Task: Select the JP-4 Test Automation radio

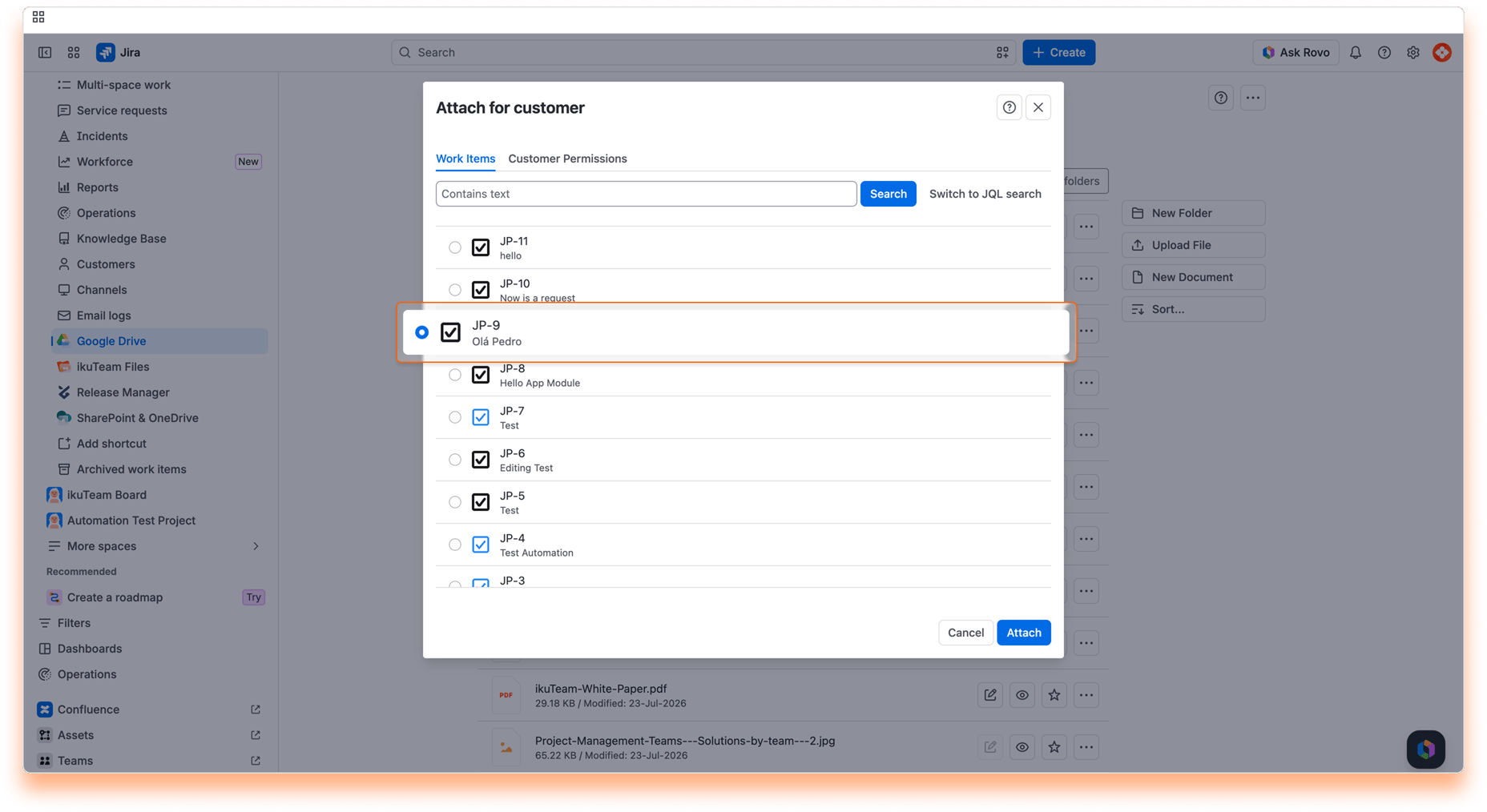Action: tap(454, 545)
